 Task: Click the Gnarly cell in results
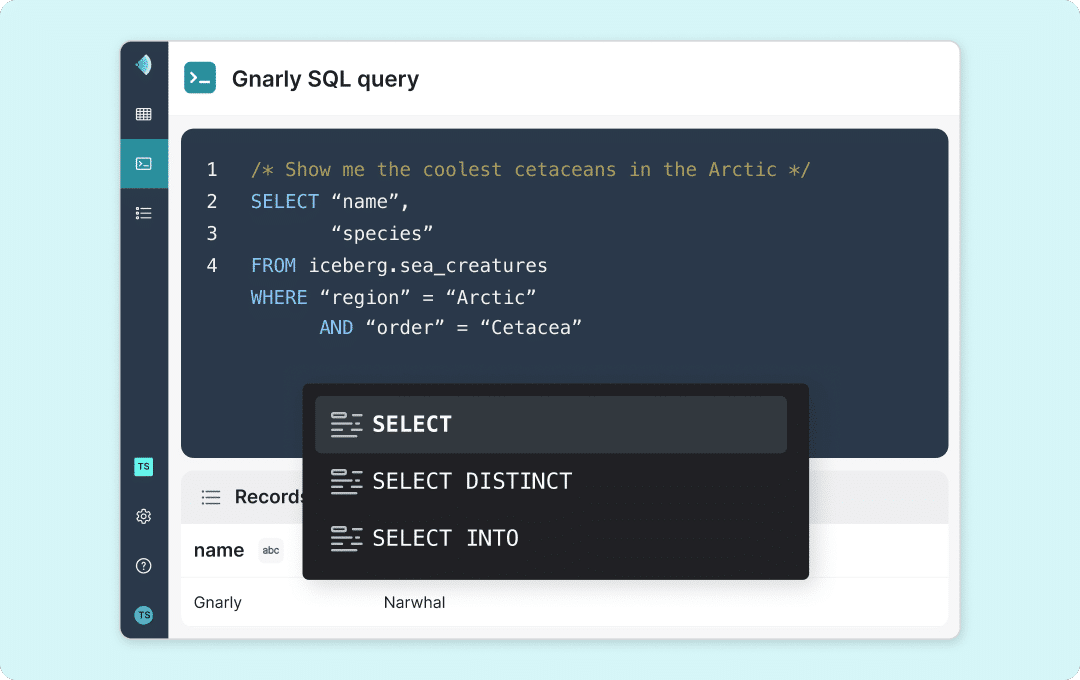tap(218, 602)
